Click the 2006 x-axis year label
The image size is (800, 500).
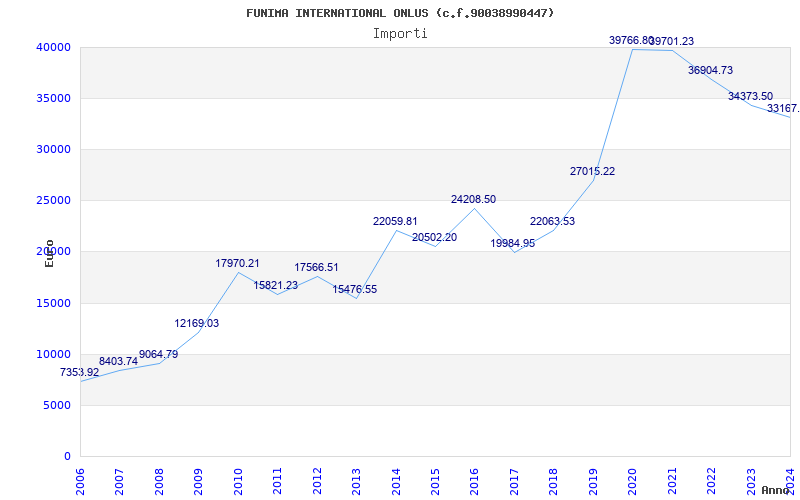coord(80,481)
